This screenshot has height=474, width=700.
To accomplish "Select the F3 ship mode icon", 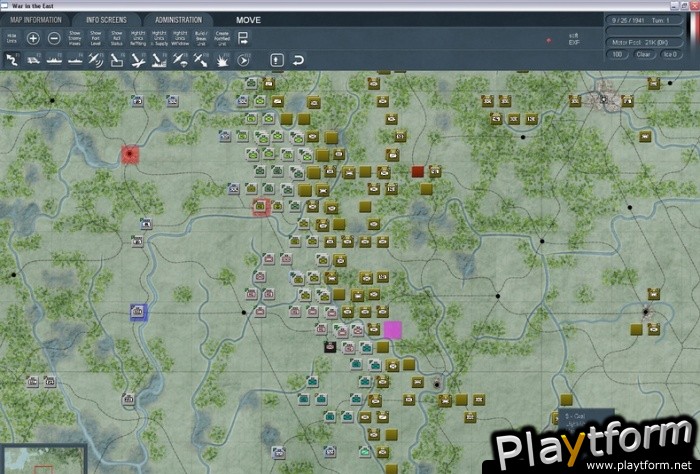I will pyautogui.click(x=54, y=60).
